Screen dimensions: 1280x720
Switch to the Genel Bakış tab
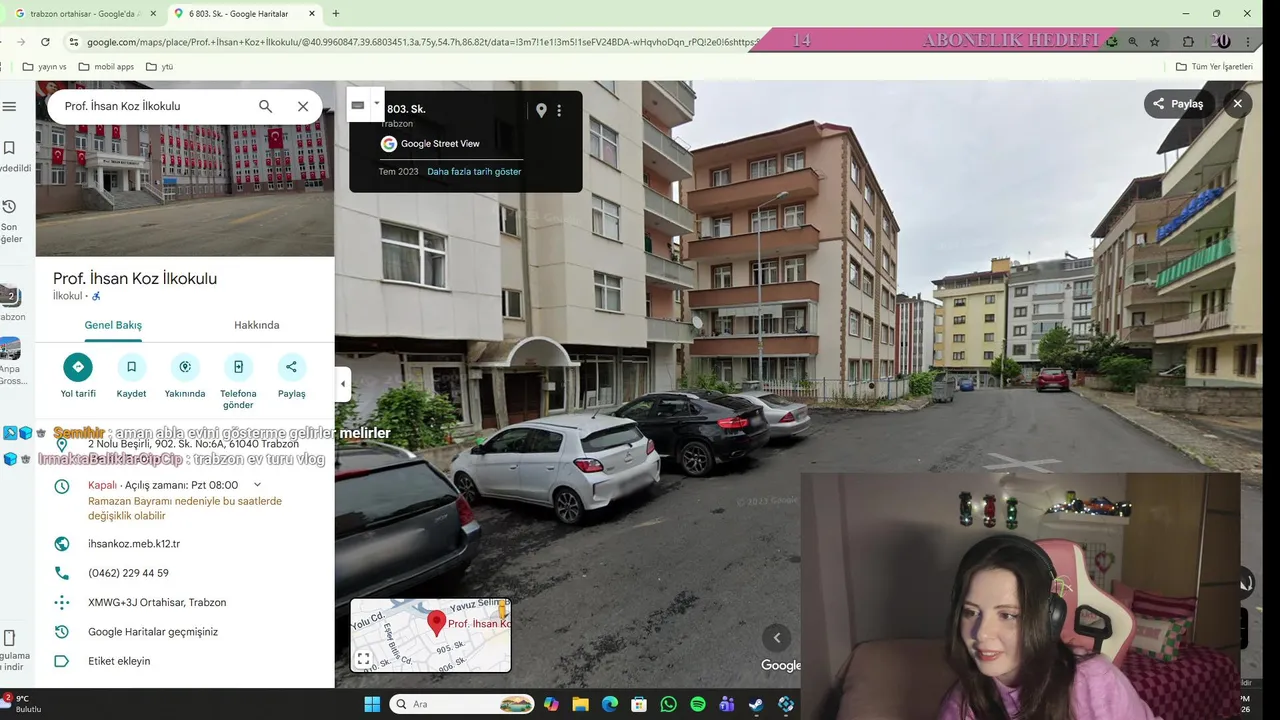point(113,325)
